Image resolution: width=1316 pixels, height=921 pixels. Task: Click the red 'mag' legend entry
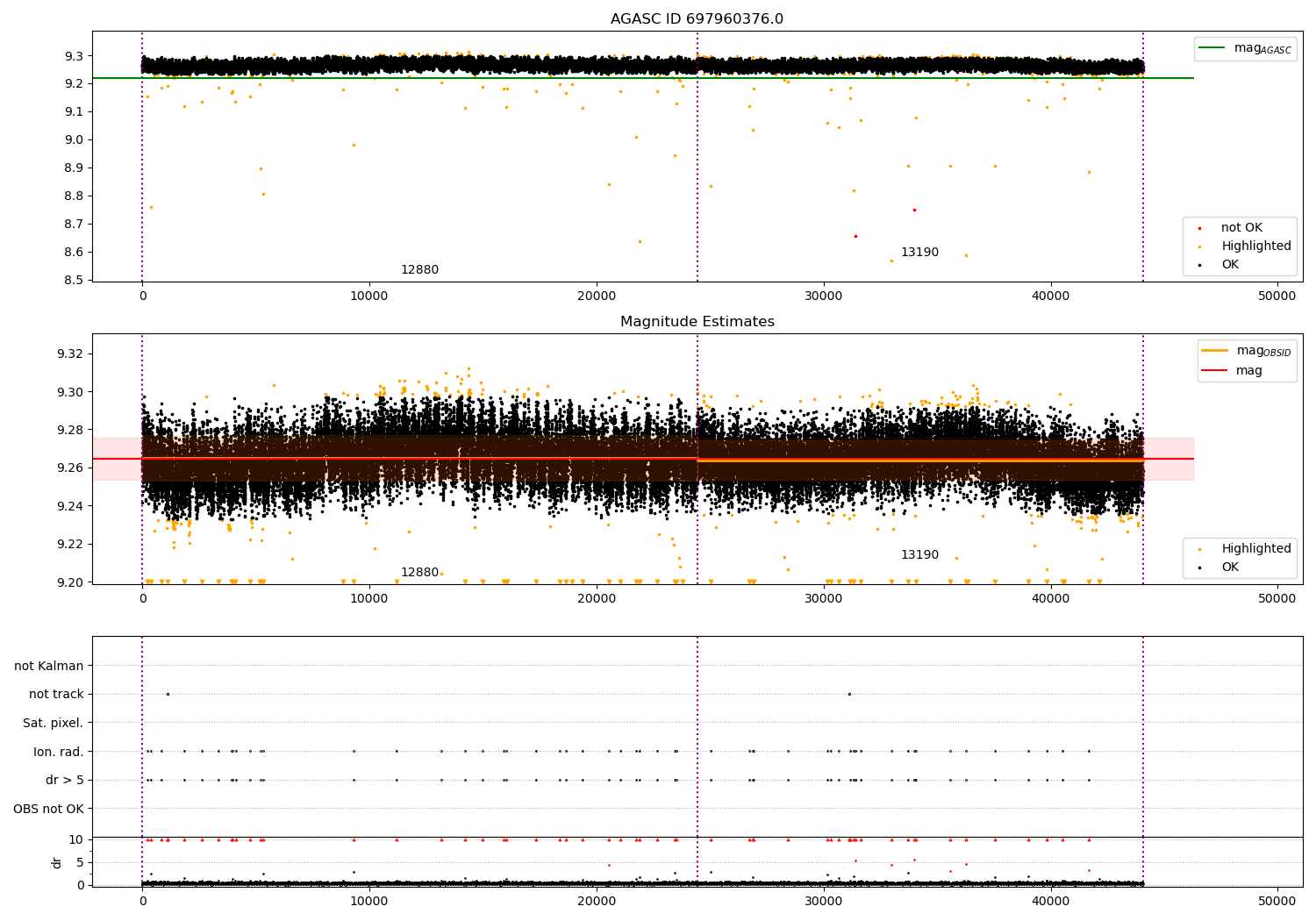coord(1249,370)
